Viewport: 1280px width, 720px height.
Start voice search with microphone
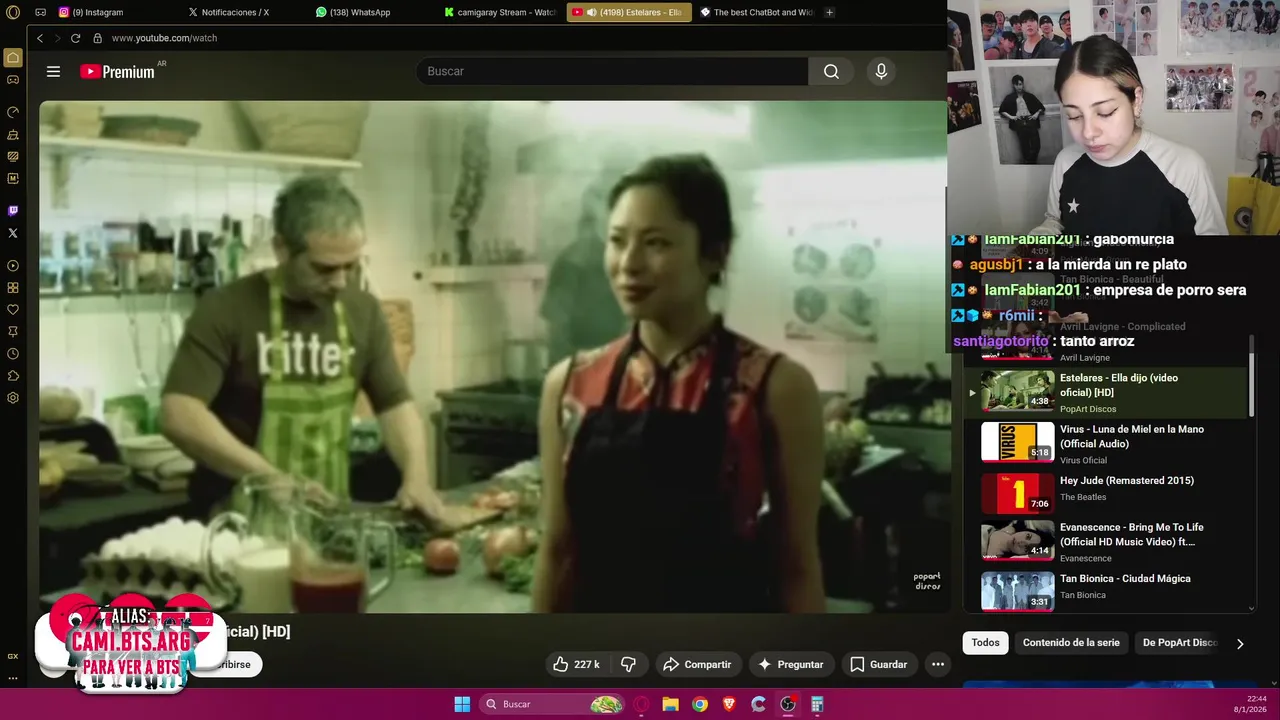pyautogui.click(x=881, y=71)
